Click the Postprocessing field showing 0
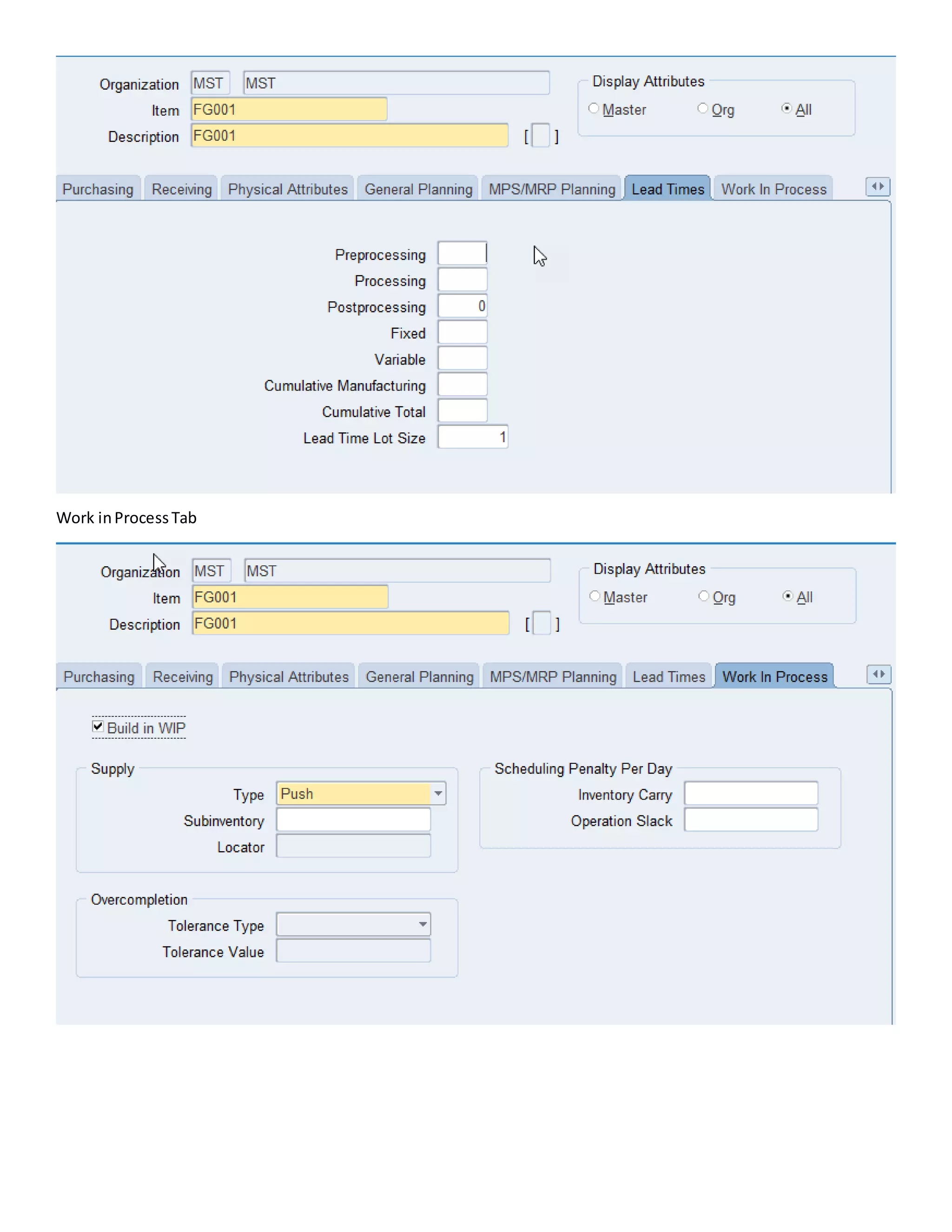 point(463,306)
